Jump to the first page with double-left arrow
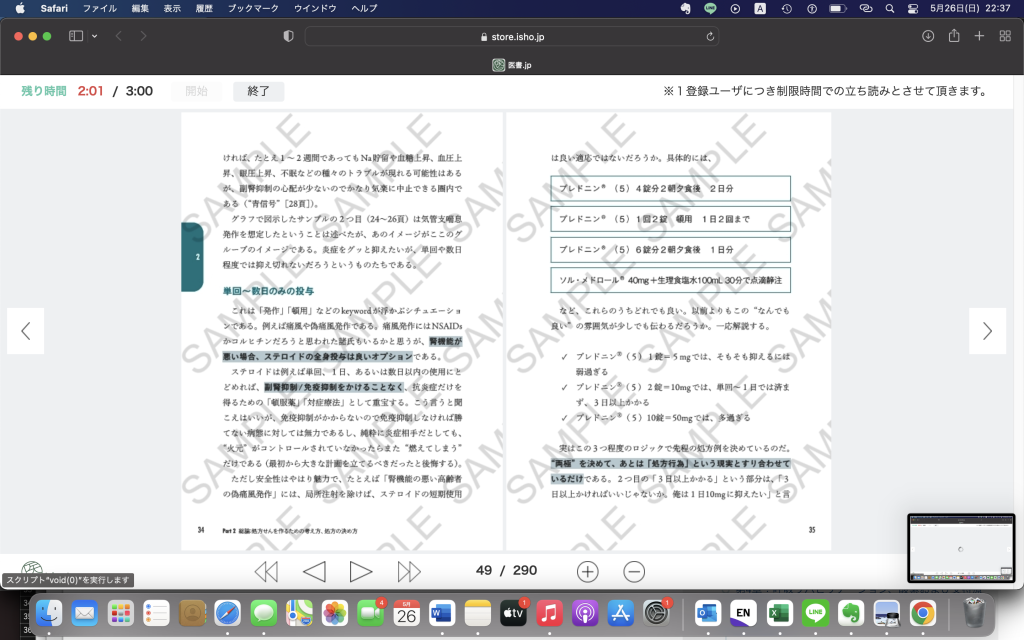The width and height of the screenshot is (1024, 640). tap(266, 571)
